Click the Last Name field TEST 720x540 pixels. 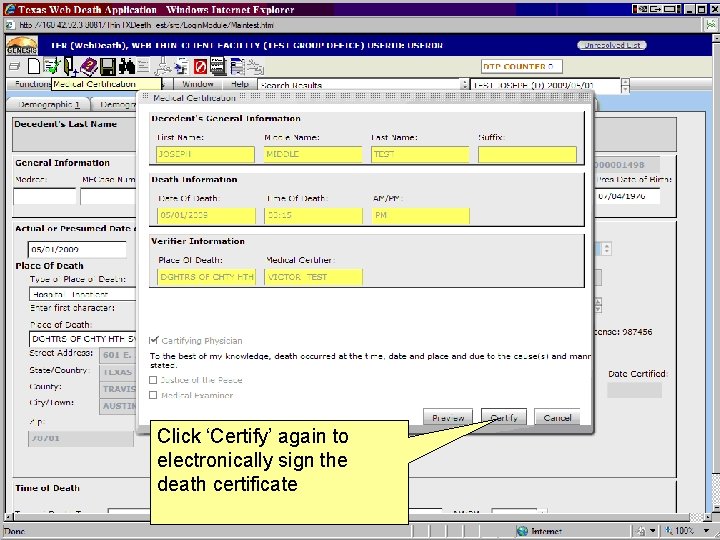pos(420,154)
